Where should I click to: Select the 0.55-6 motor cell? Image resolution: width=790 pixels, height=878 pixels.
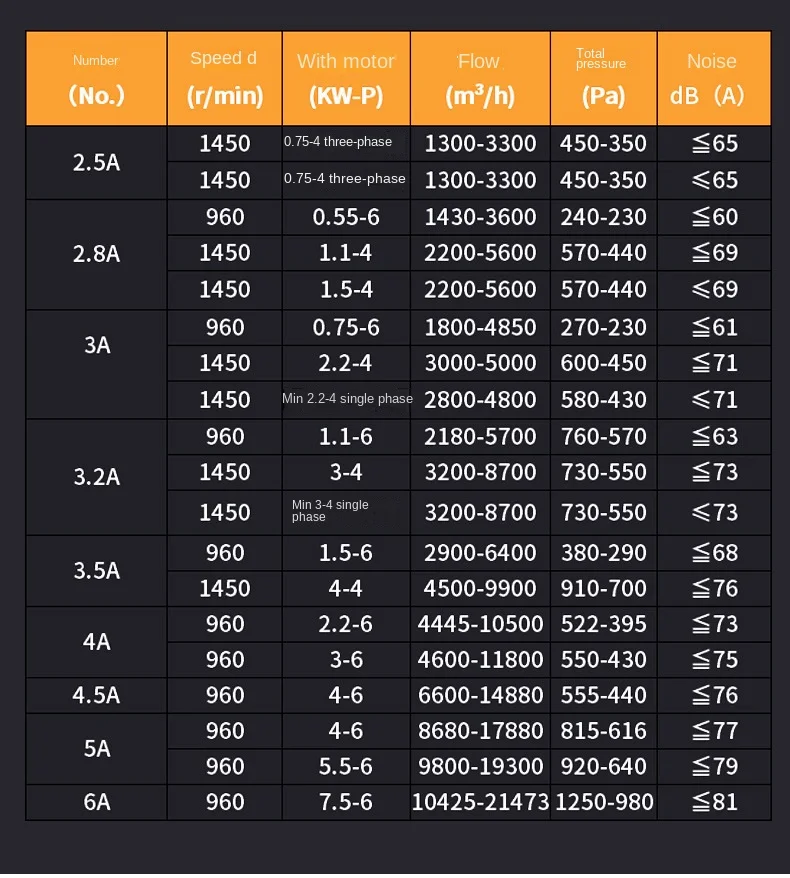(346, 217)
